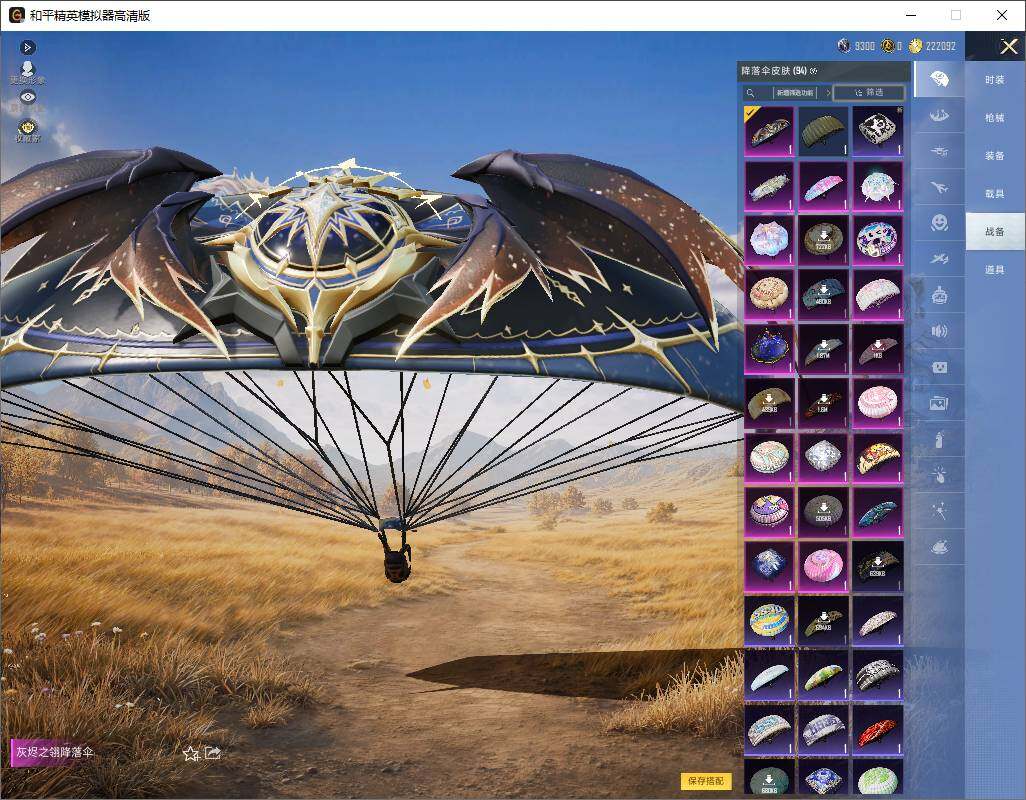Open the change character (更换形象) icon
The width and height of the screenshot is (1026, 800).
tap(27, 73)
